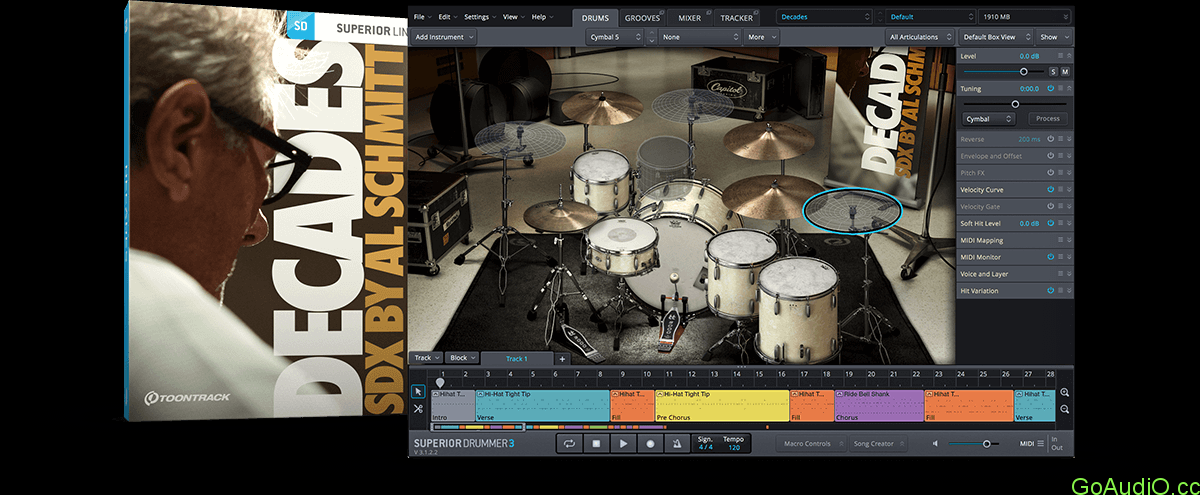Toggle the Pitch FX power button
The image size is (1200, 495).
[x=1051, y=173]
